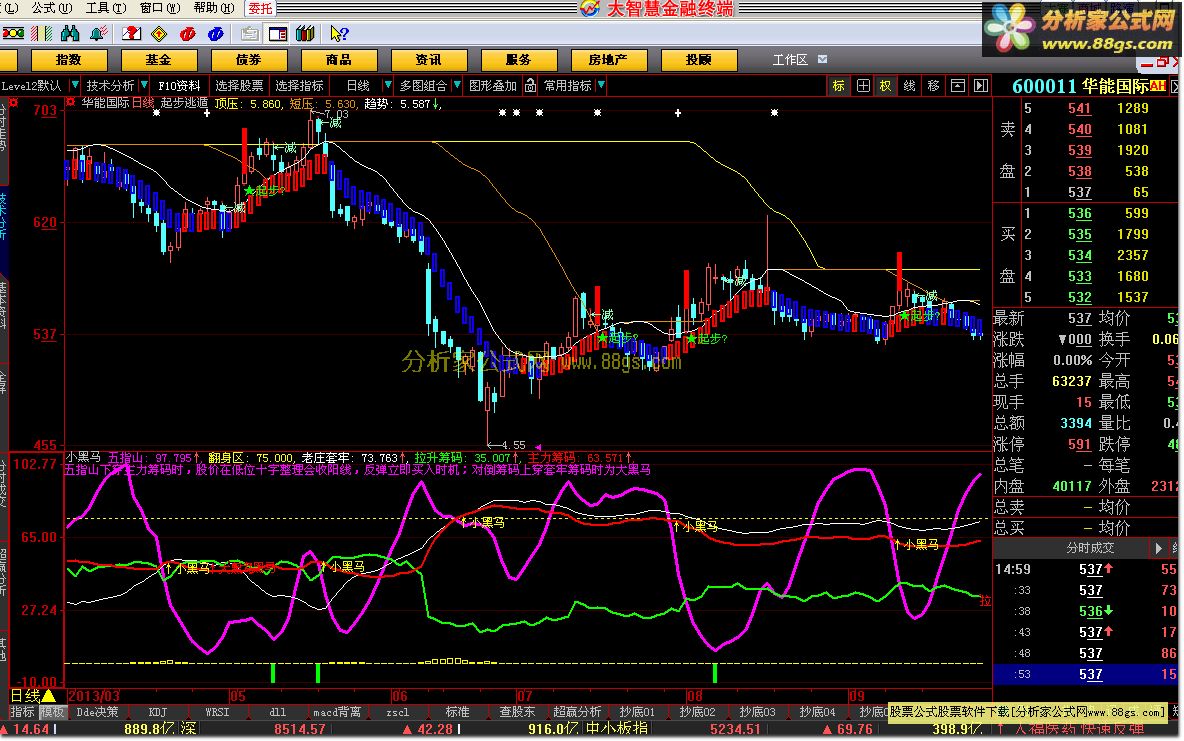Viewport: 1184px width, 741px height.
Task: Click the red gear icon beside 华能国际
Action: click(70, 102)
